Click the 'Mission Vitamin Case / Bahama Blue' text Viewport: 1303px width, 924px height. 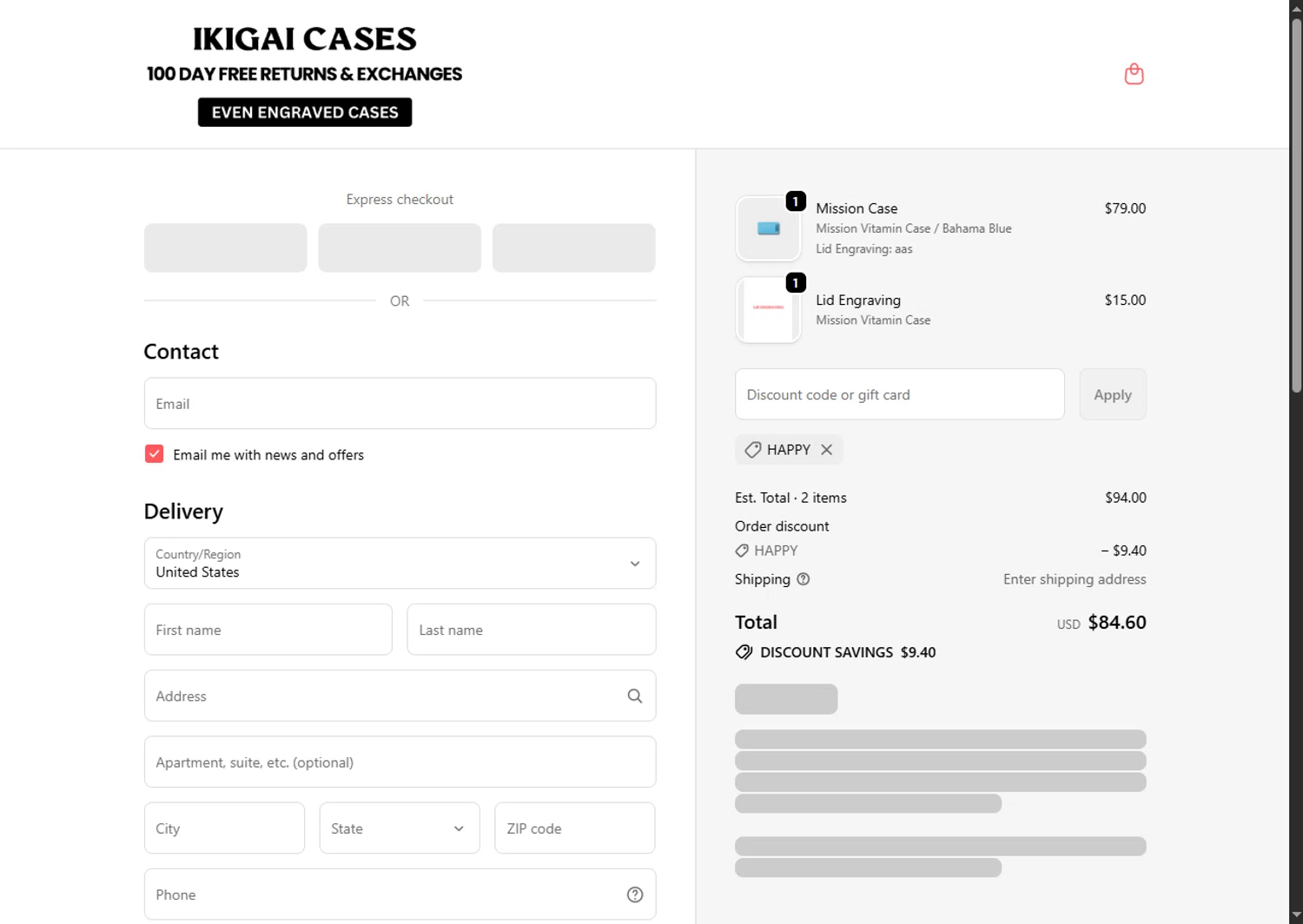point(913,228)
